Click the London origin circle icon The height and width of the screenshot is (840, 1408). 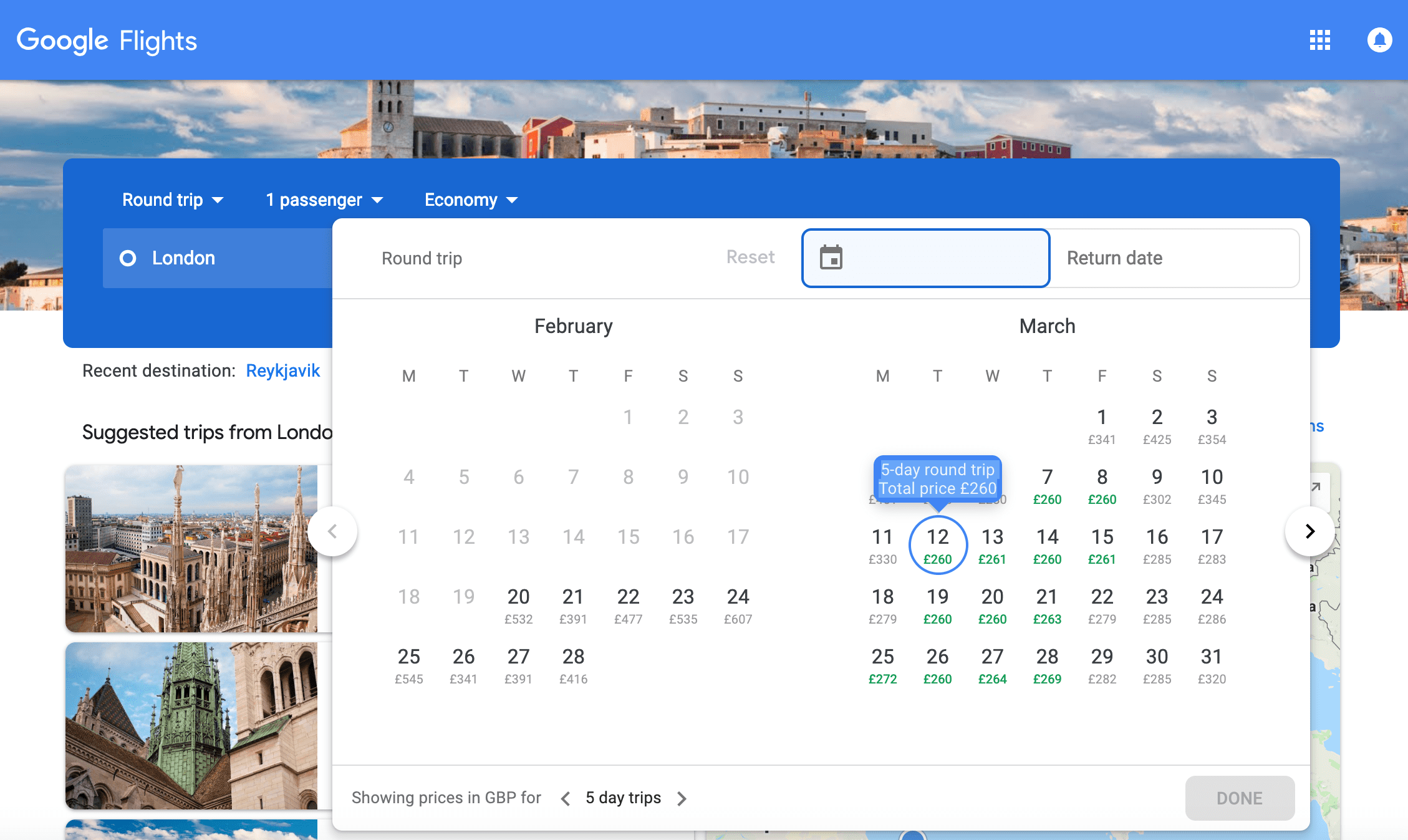(128, 258)
